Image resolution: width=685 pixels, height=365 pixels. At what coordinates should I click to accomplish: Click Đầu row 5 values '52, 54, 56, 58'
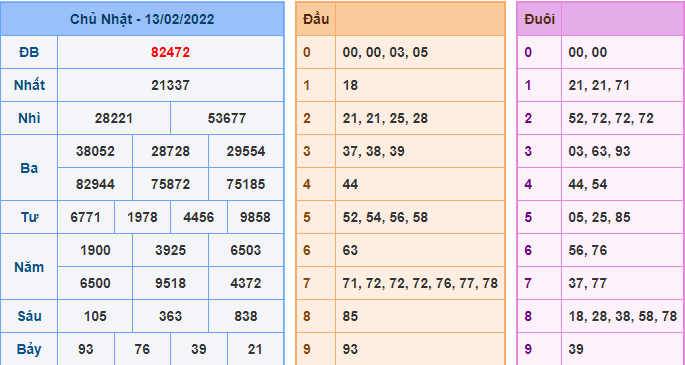[x=385, y=217]
